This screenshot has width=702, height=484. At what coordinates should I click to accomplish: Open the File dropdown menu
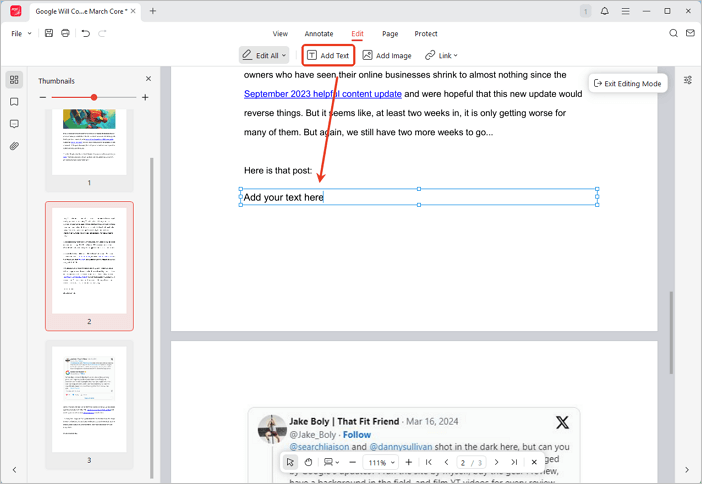click(21, 34)
